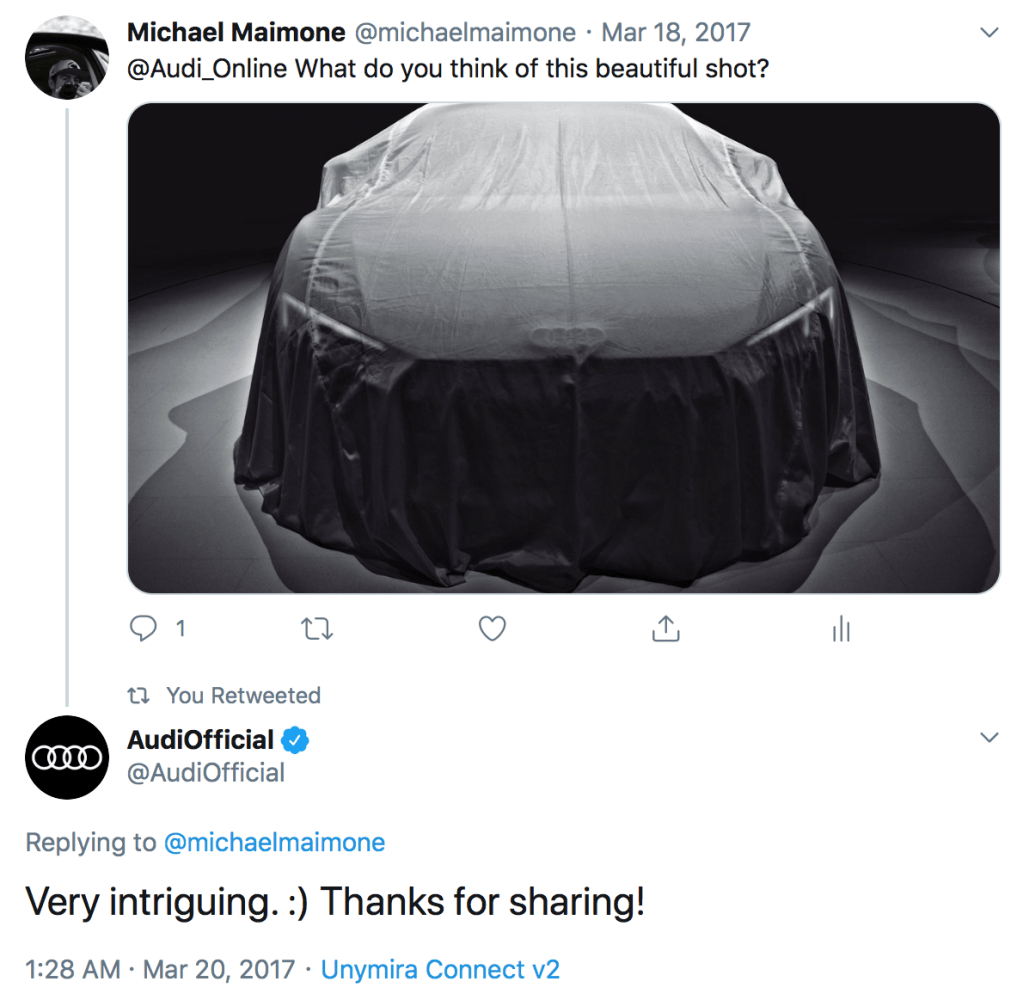Retweet Michael Maimone's tweet
The width and height of the screenshot is (1023, 1006).
(317, 628)
